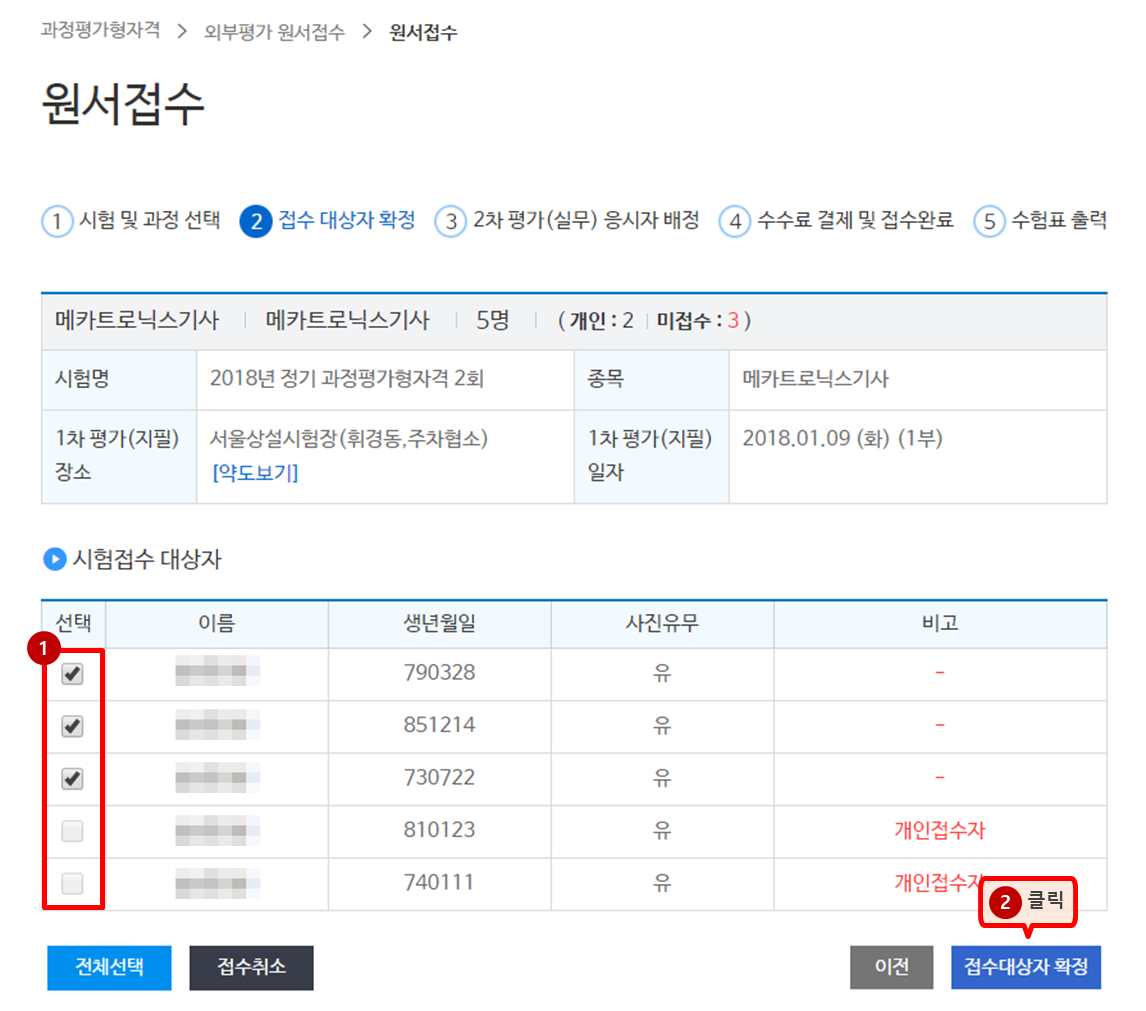Screen dimensions: 1146x1011
Task: Click the 생년월일 column header
Action: [440, 624]
